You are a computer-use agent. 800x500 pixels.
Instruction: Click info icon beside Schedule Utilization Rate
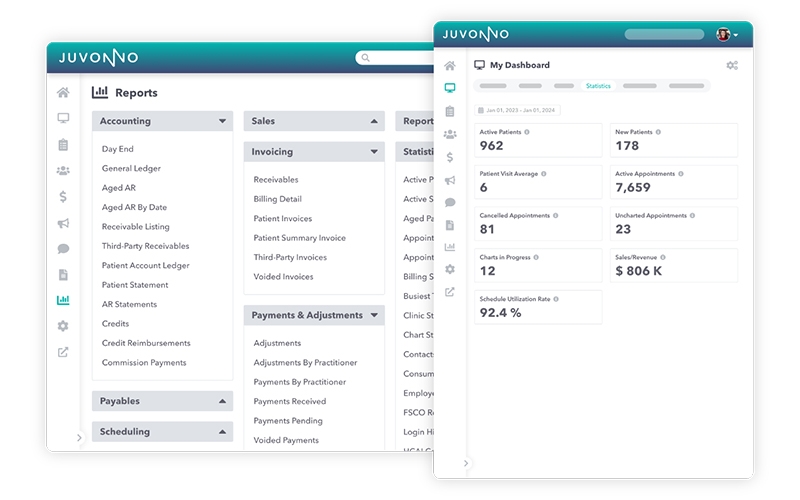556,299
